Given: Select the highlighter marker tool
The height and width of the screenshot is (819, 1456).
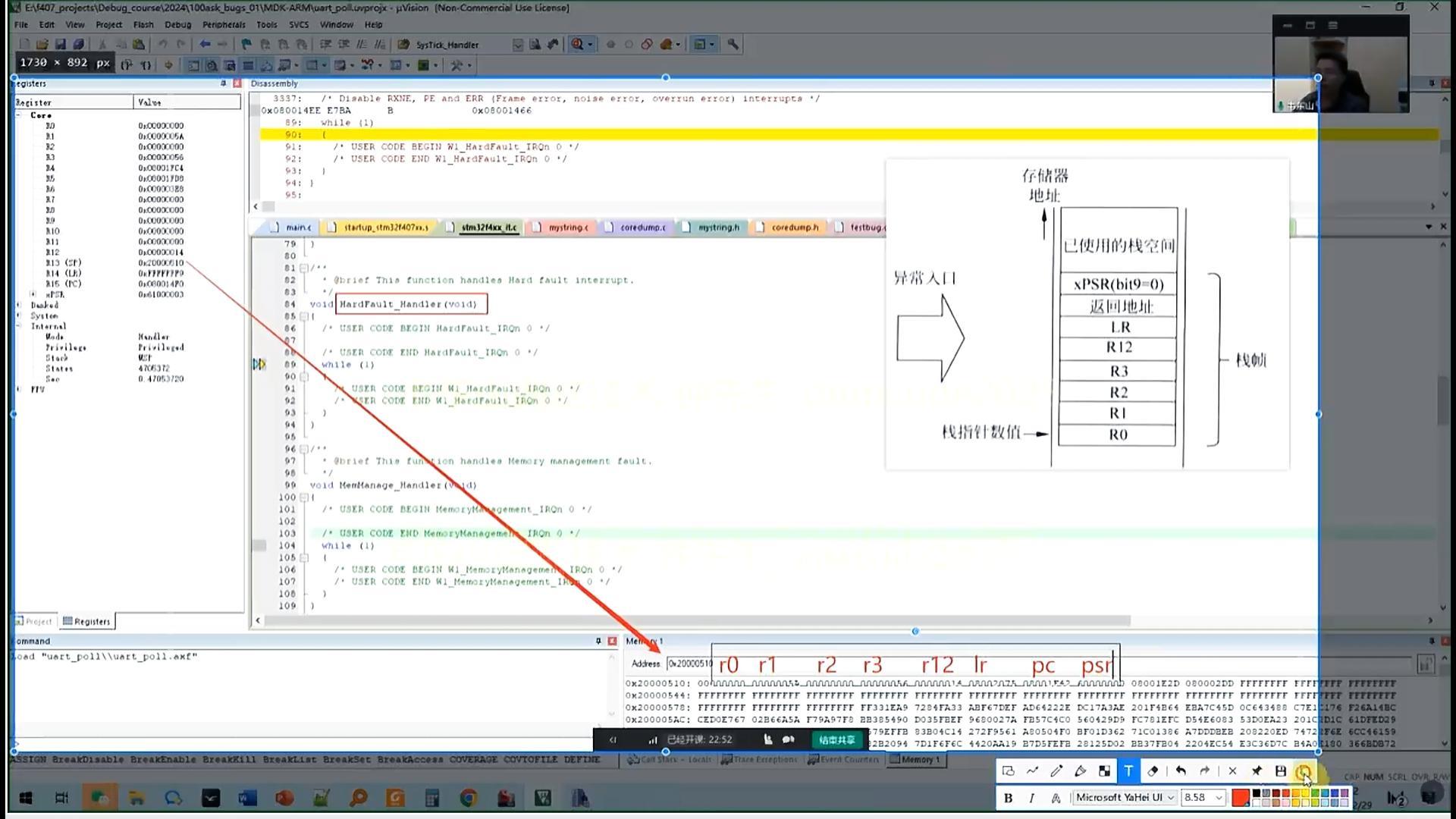Looking at the screenshot, I should click(1081, 771).
